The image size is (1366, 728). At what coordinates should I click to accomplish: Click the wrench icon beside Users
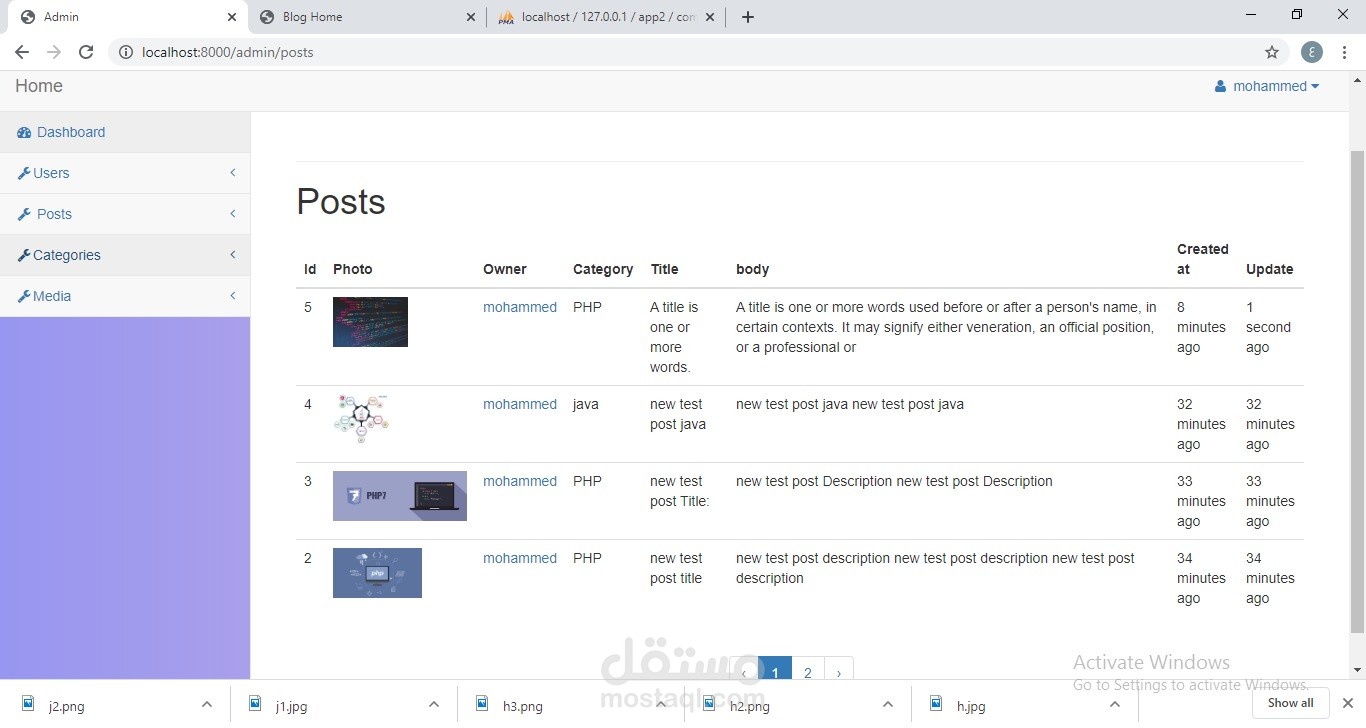(24, 173)
